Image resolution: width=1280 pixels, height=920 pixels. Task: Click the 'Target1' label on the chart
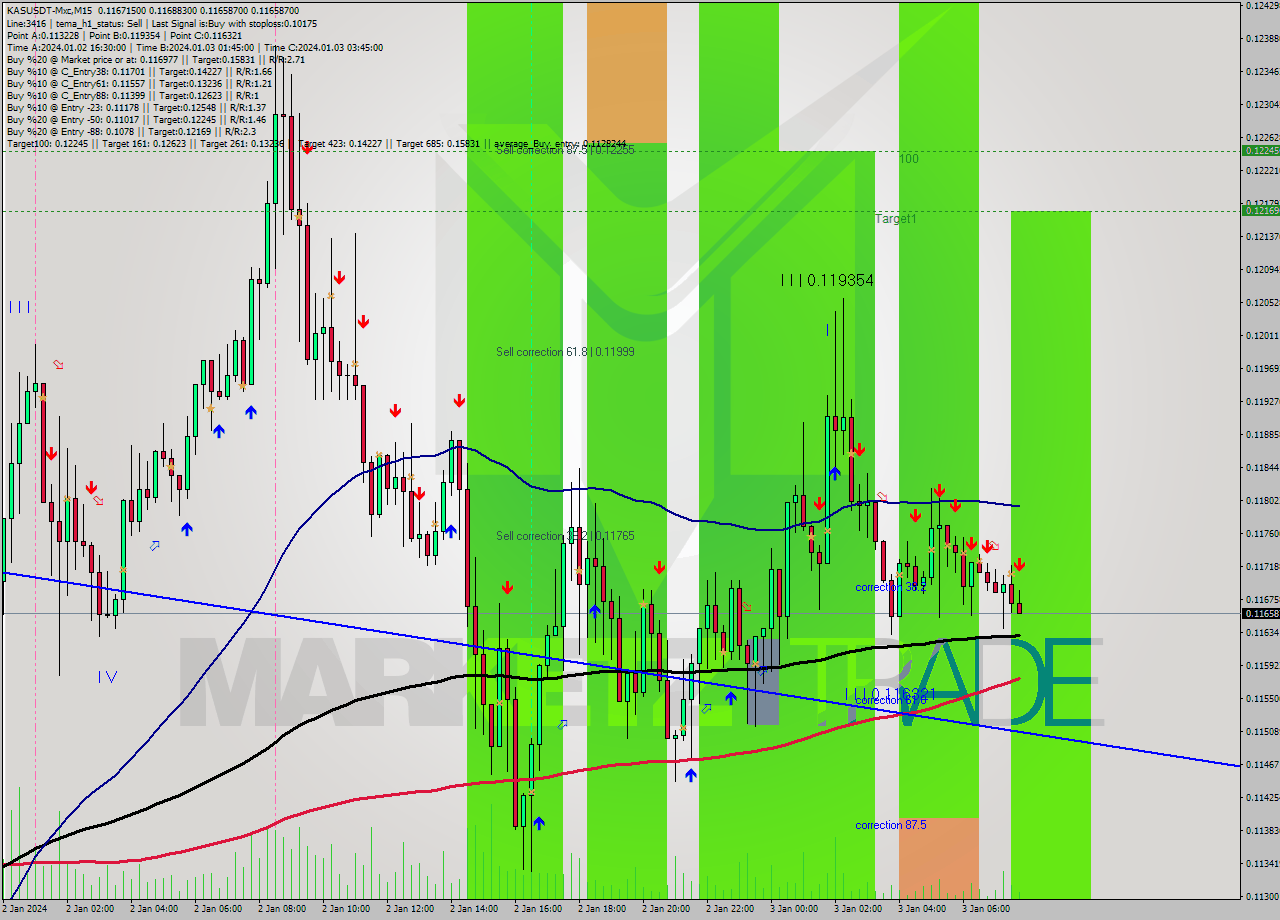[895, 218]
